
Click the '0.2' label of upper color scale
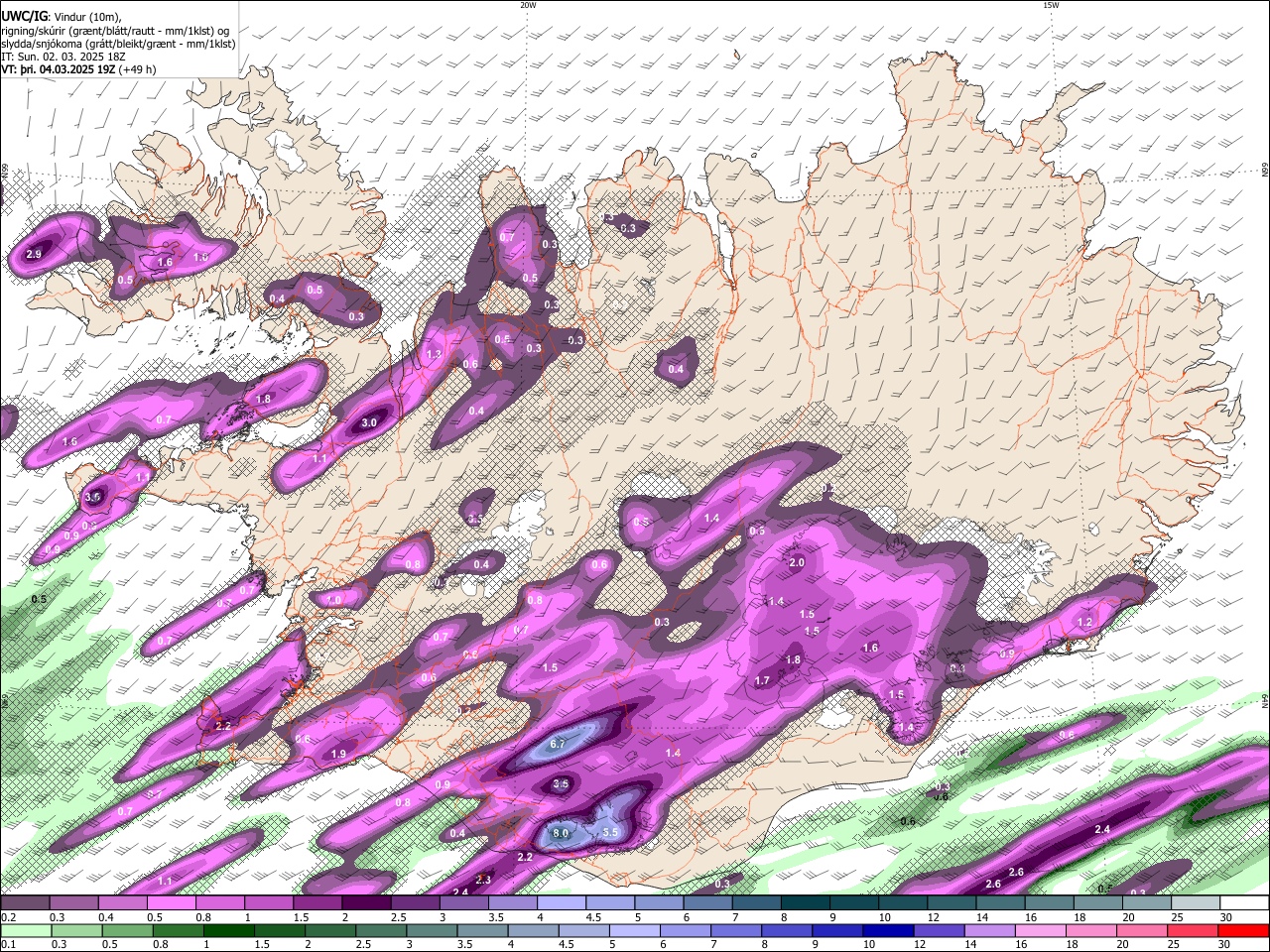point(7,917)
